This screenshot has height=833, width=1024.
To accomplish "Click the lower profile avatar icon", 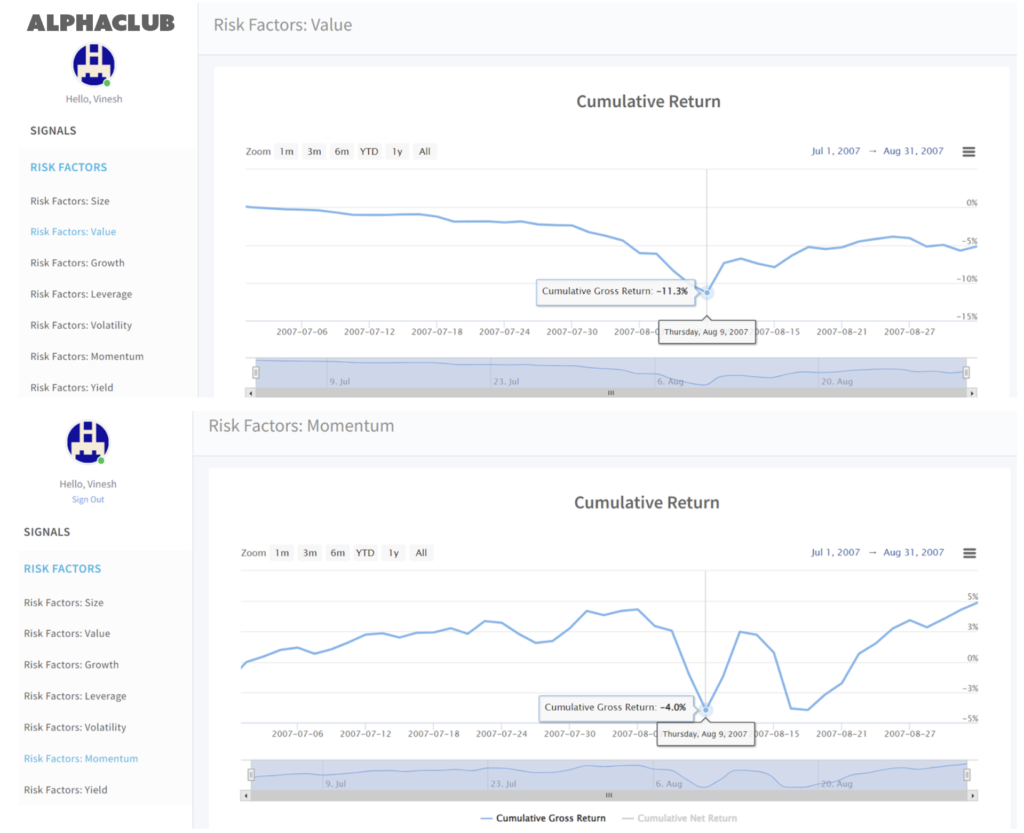I will (x=88, y=442).
